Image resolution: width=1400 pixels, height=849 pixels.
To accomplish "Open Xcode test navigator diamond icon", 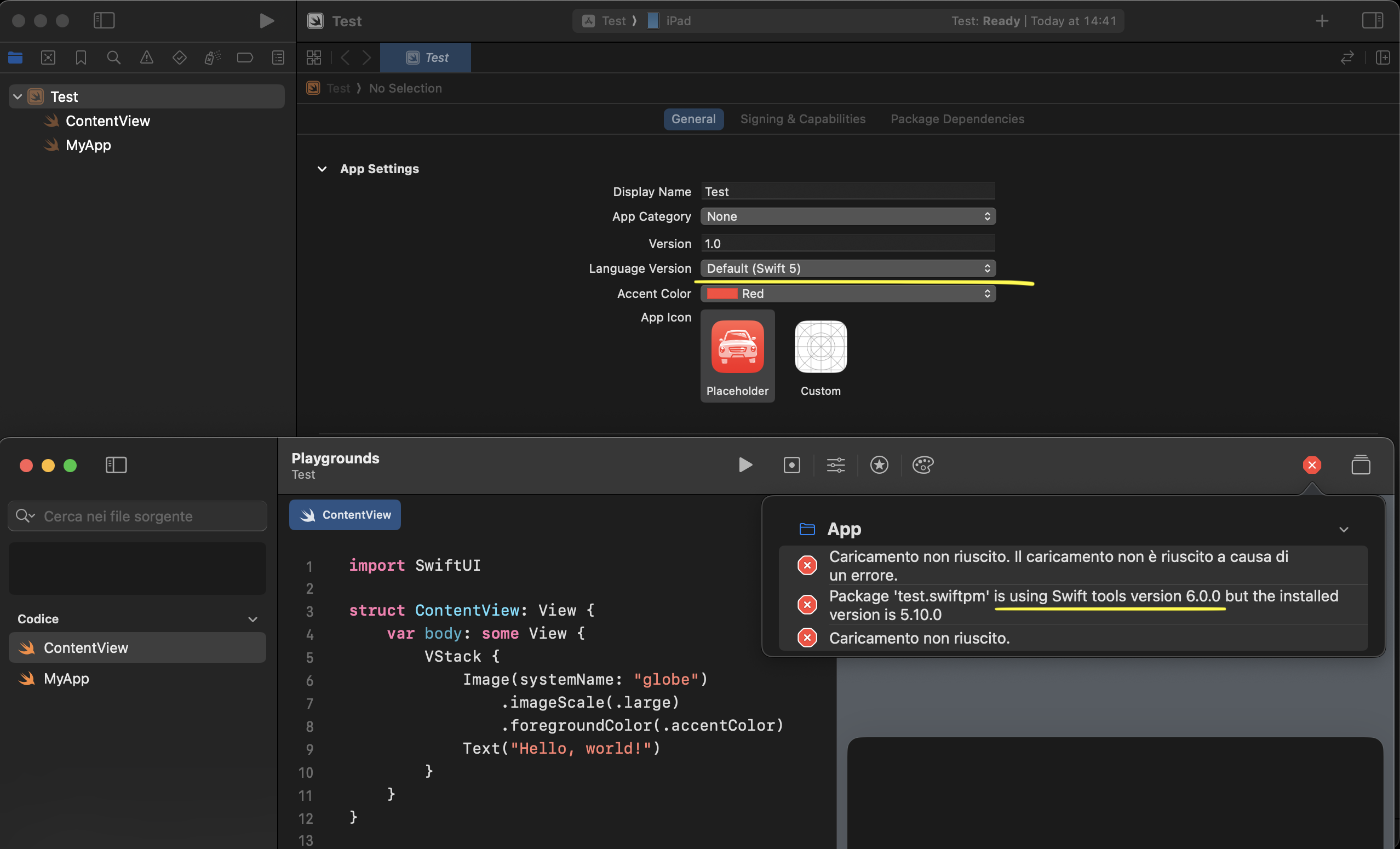I will [180, 58].
